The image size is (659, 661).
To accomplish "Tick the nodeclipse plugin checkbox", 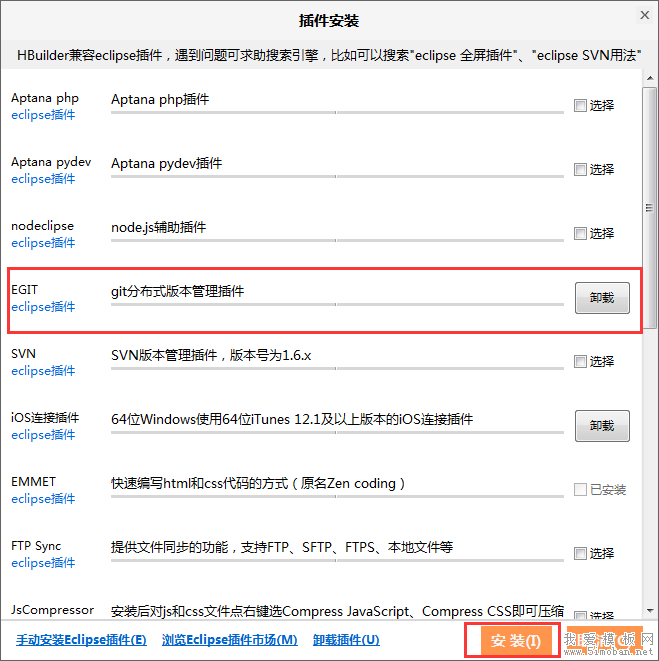I will point(580,234).
